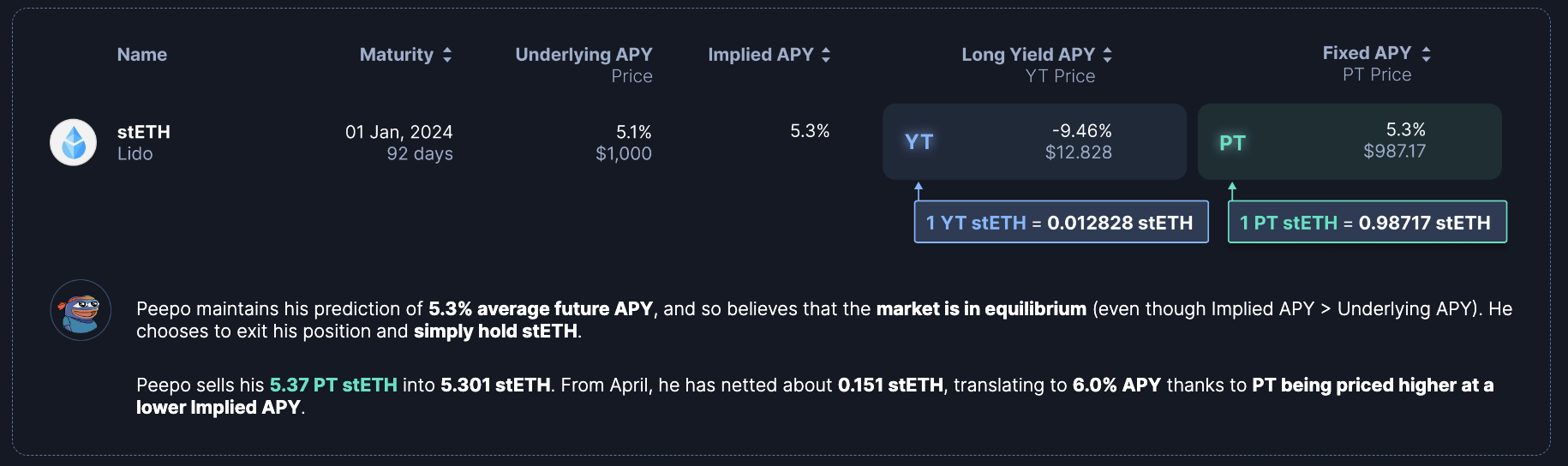The image size is (1568, 466).
Task: Click the Name column header
Action: pos(142,55)
